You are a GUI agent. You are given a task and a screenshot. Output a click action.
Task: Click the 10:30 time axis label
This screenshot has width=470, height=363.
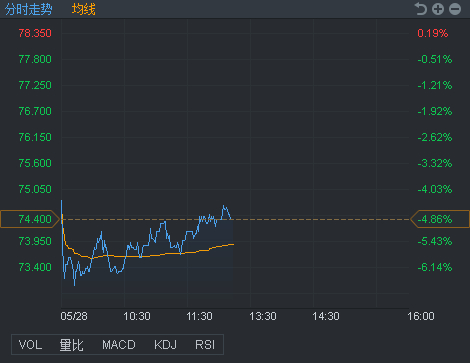[137, 316]
